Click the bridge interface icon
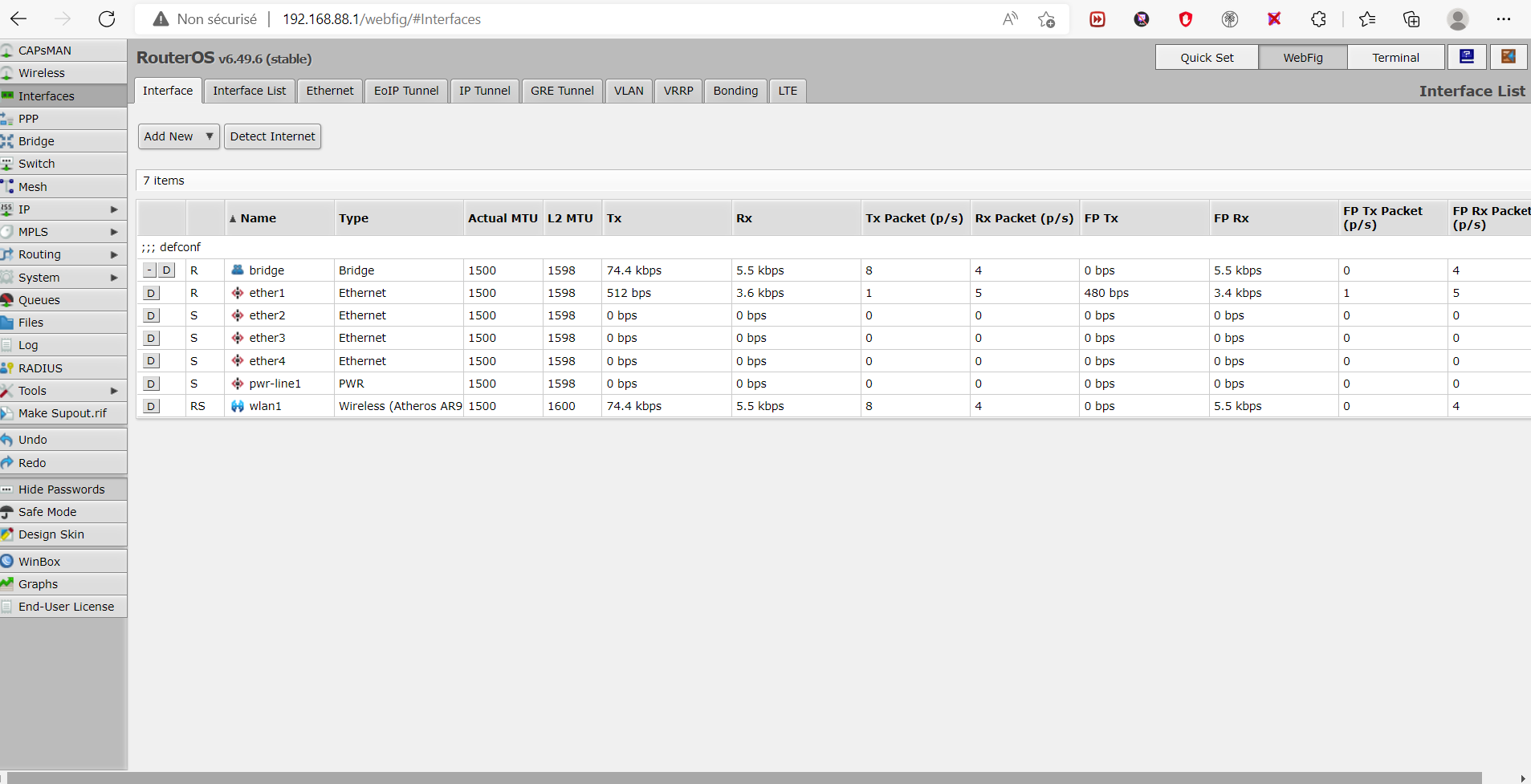The height and width of the screenshot is (784, 1531). tap(238, 270)
